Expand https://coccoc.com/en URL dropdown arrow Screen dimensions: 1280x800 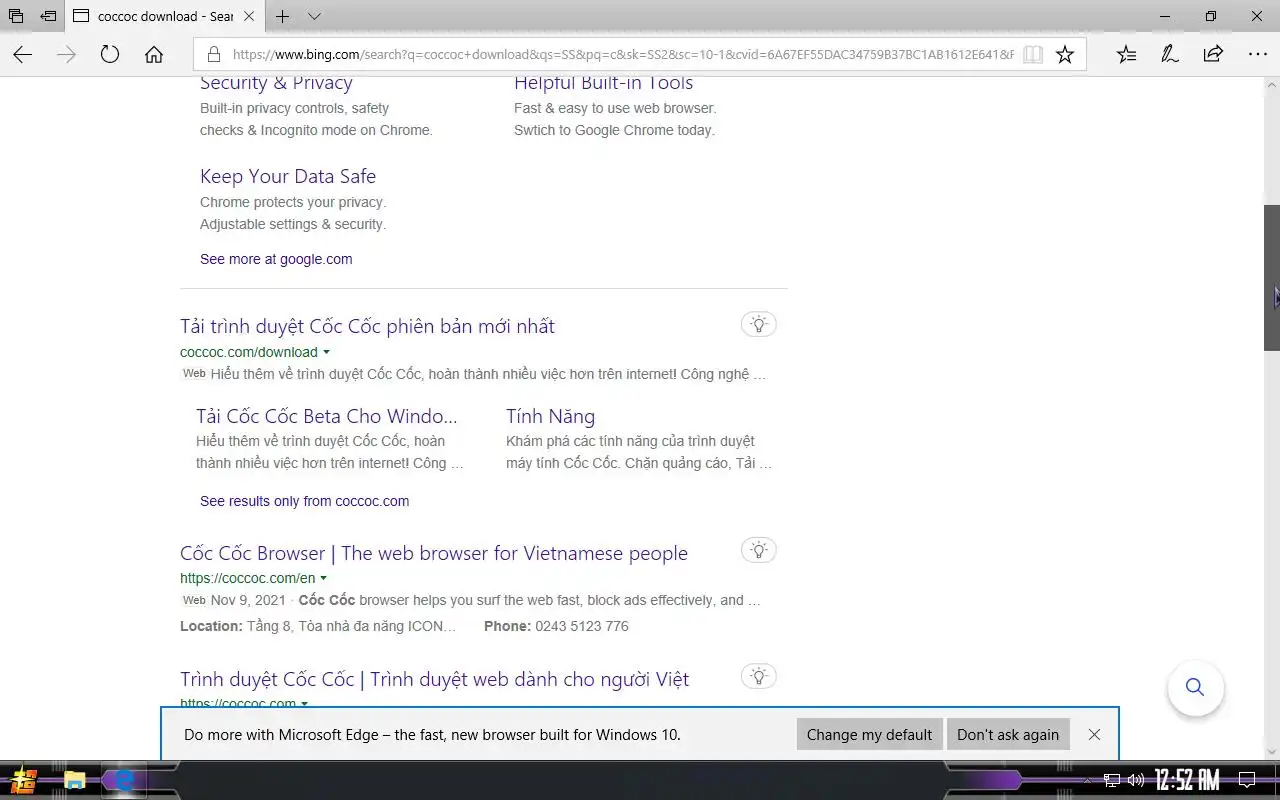323,578
